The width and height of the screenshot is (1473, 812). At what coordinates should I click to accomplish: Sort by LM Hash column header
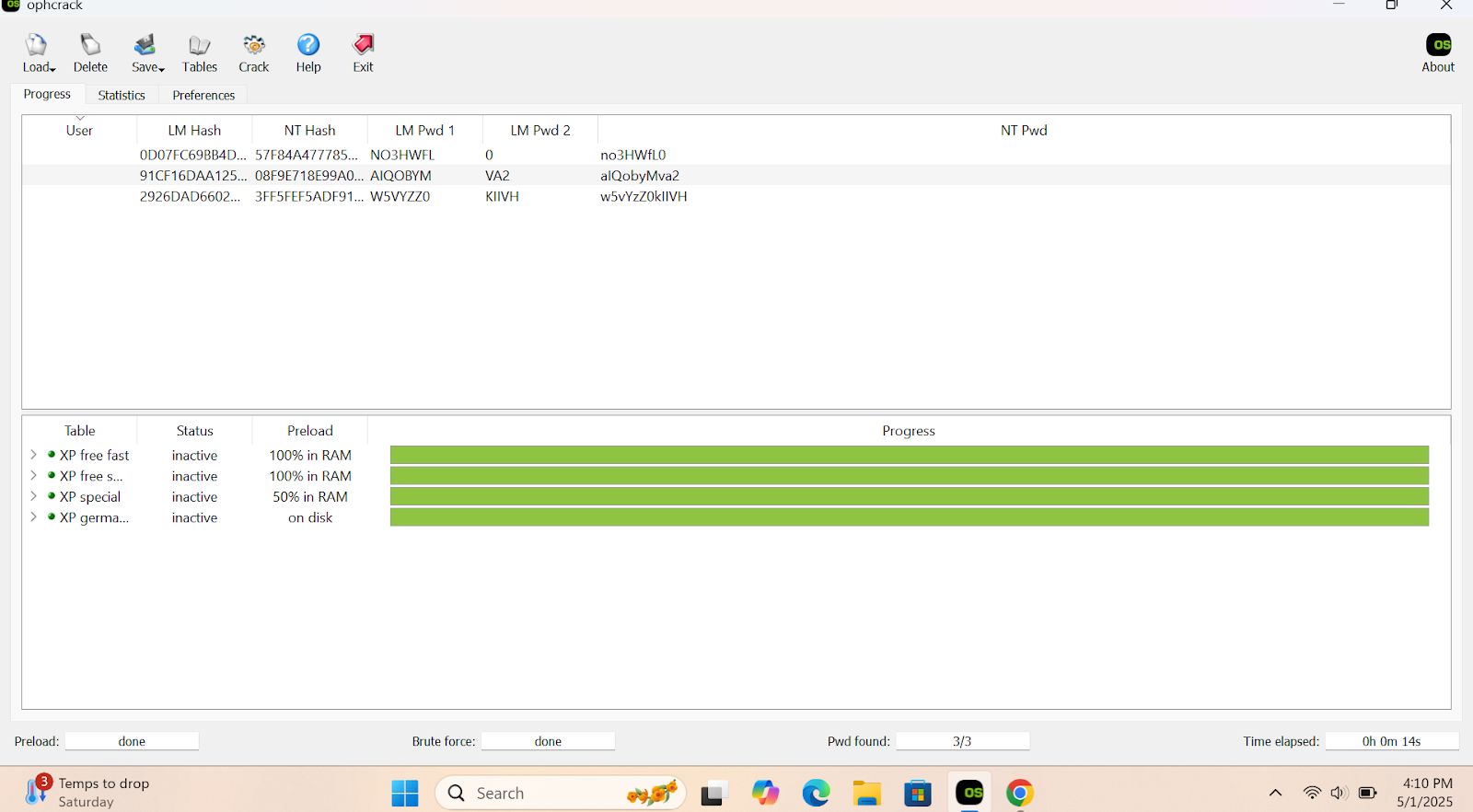point(194,130)
